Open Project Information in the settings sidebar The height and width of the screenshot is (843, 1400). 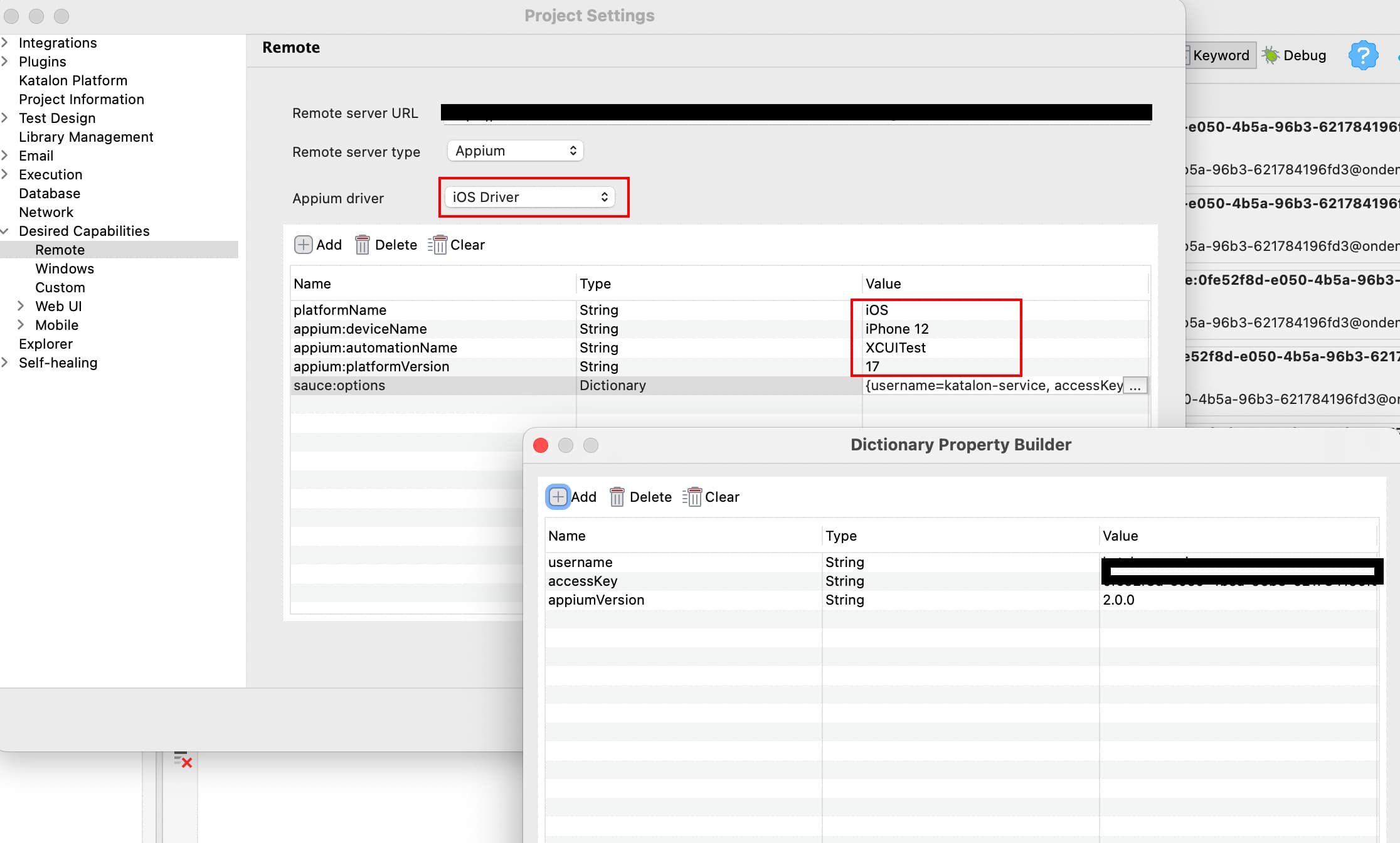click(82, 99)
